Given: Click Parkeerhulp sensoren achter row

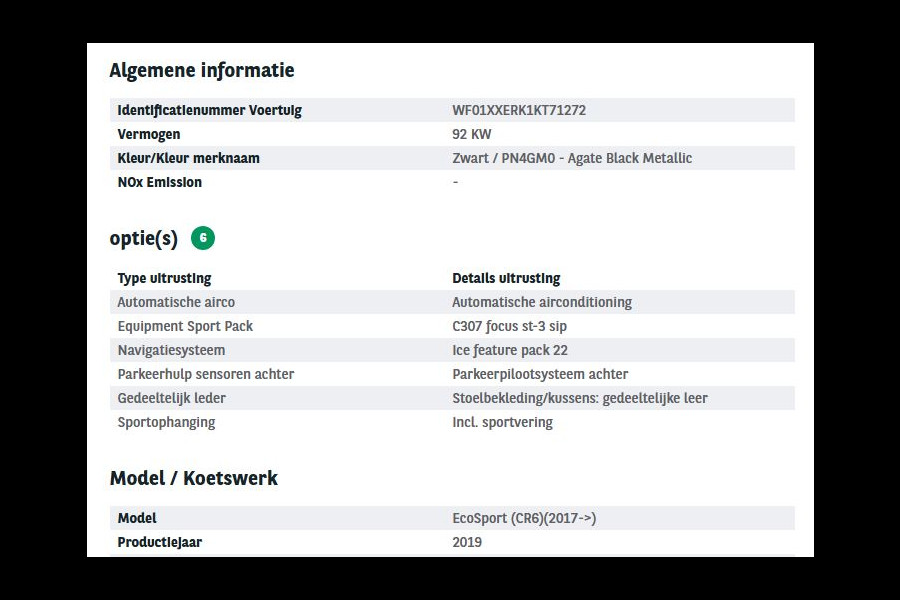Looking at the screenshot, I should [x=205, y=374].
